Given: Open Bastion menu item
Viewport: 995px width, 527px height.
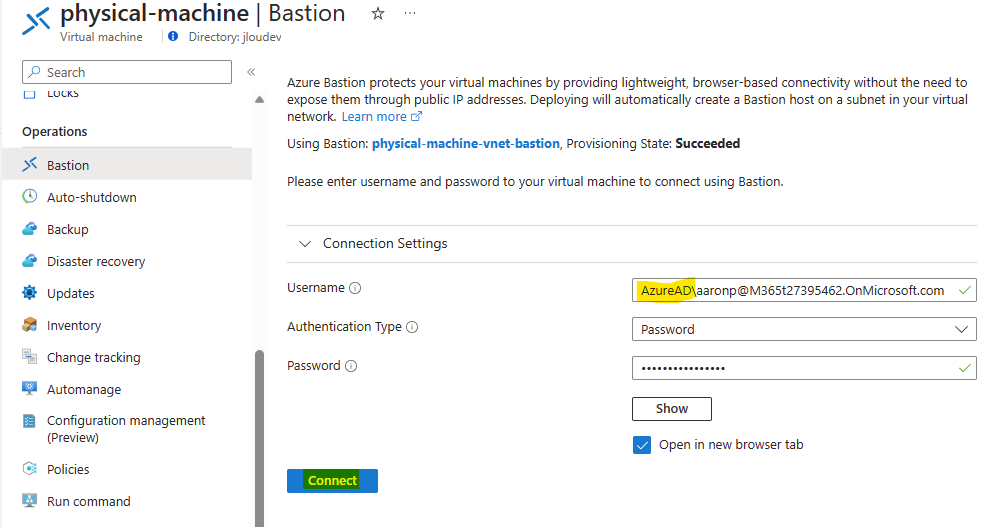Looking at the screenshot, I should point(127,165).
